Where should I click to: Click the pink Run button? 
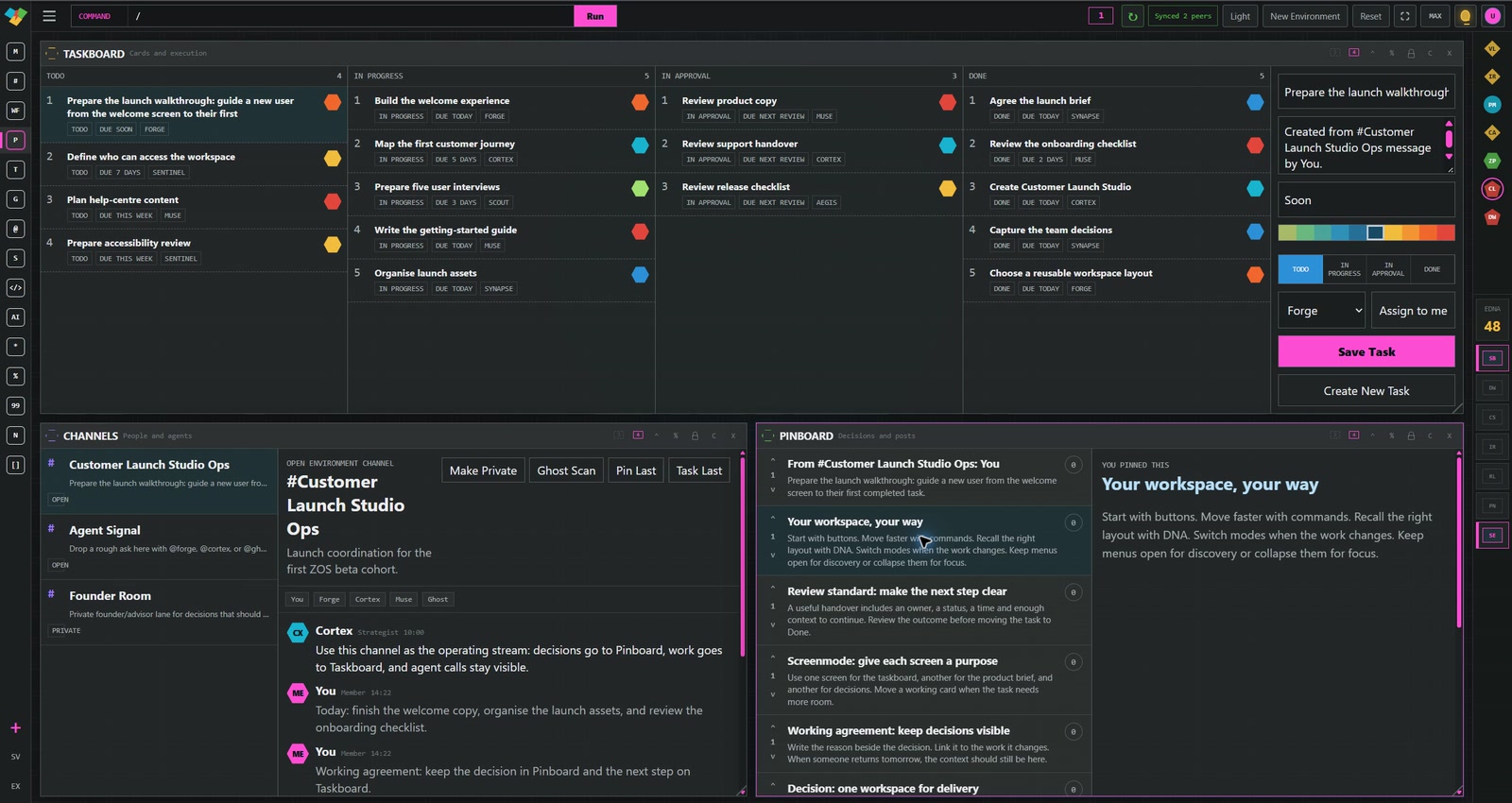(x=594, y=16)
